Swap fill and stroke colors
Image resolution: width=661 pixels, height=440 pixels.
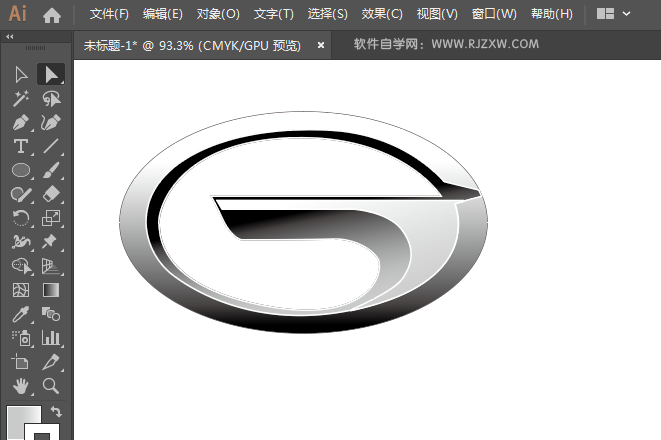[x=56, y=411]
